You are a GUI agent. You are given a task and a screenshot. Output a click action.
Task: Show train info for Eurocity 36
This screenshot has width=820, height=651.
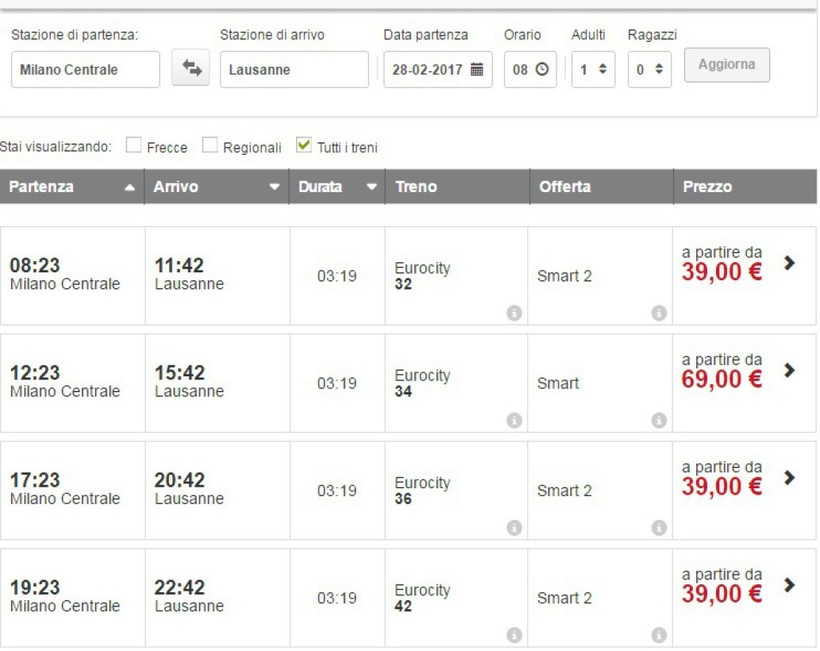tap(514, 528)
